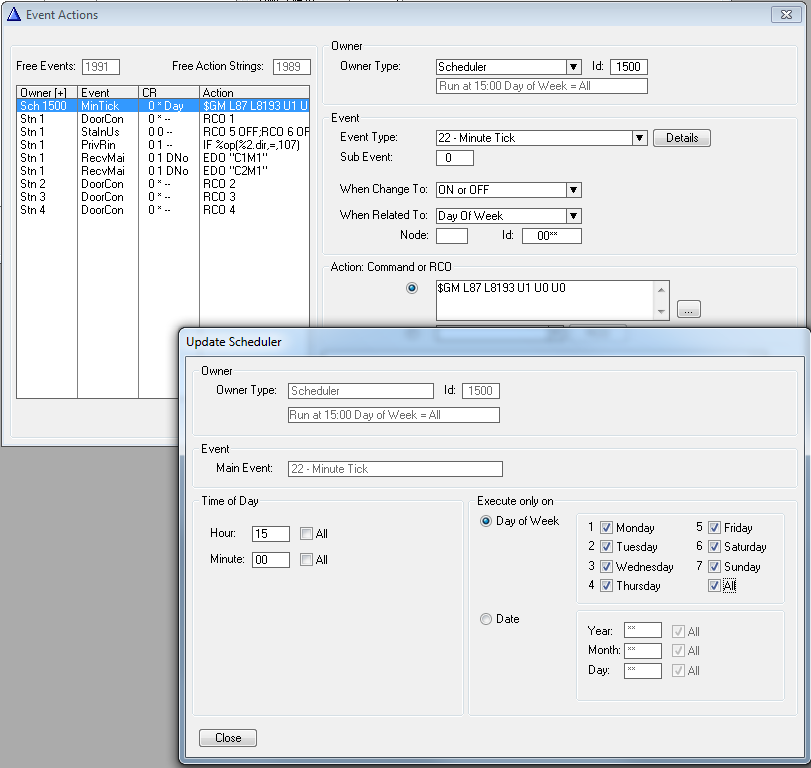Toggle the Hour All checkbox
Viewport: 811px width, 768px height.
[307, 534]
